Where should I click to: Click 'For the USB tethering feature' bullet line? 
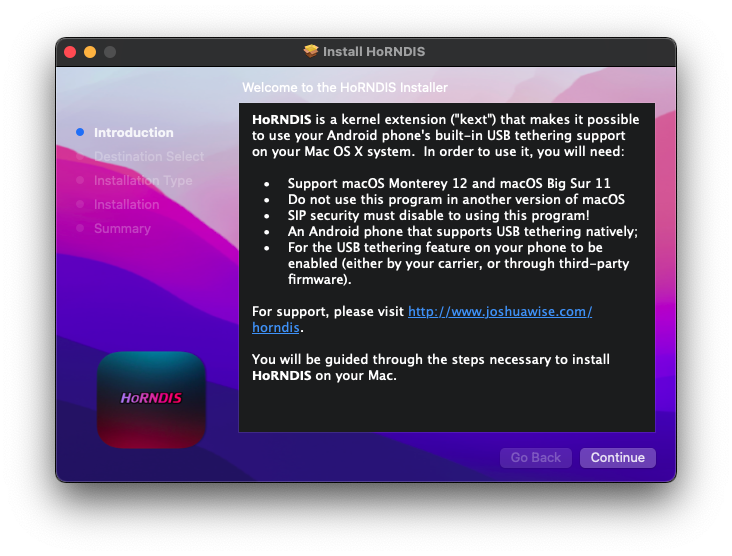pos(458,263)
